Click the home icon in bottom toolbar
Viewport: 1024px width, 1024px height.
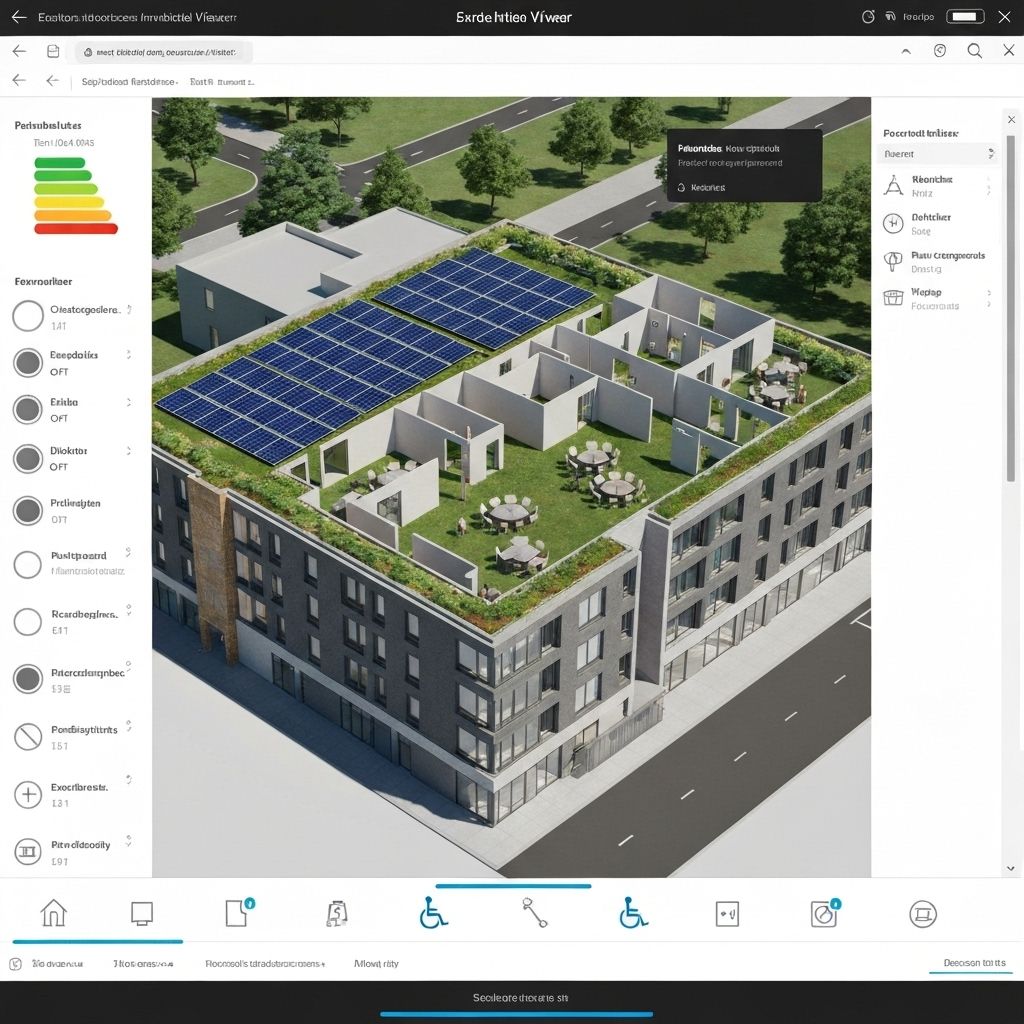pos(53,913)
